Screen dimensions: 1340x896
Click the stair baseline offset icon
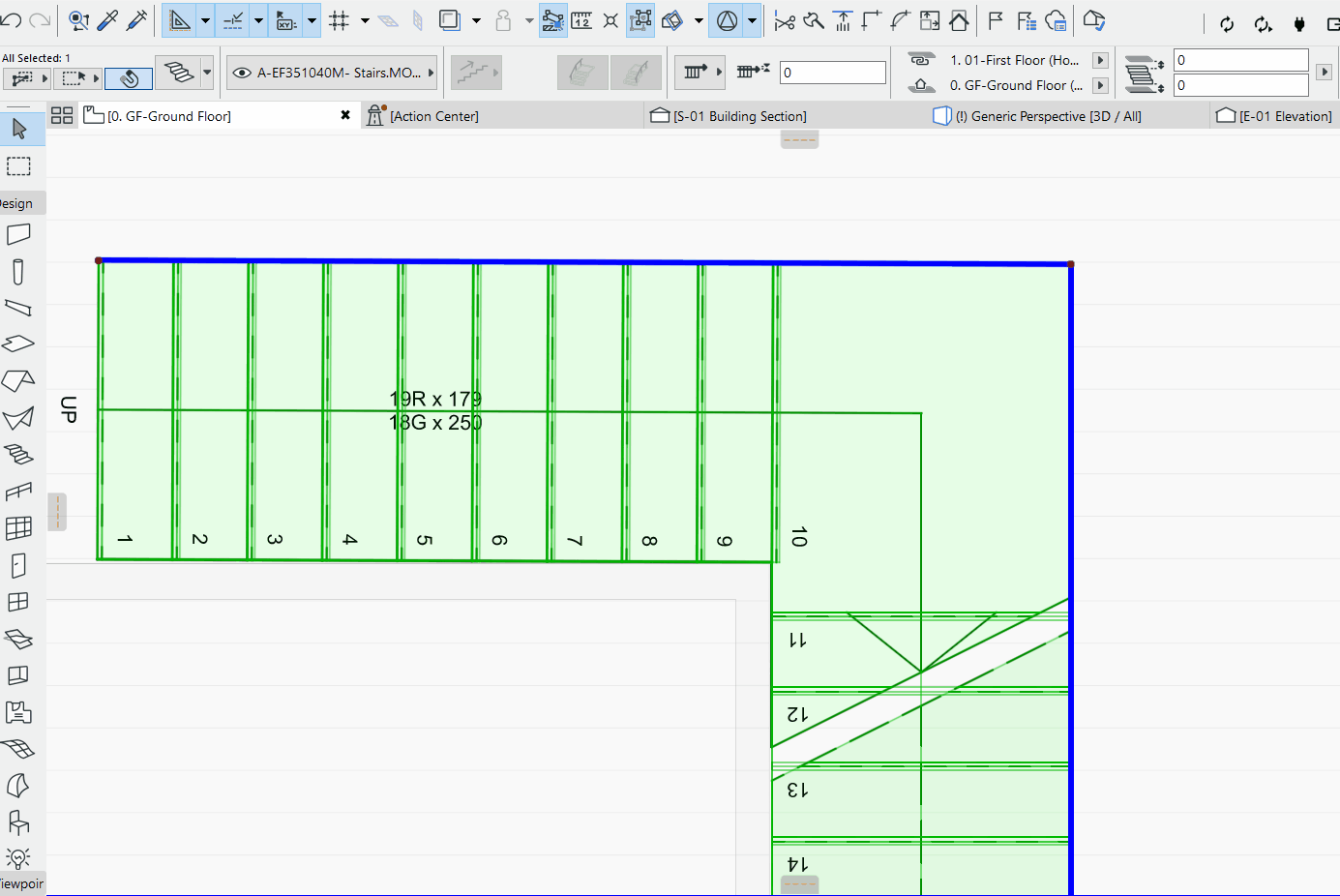753,71
